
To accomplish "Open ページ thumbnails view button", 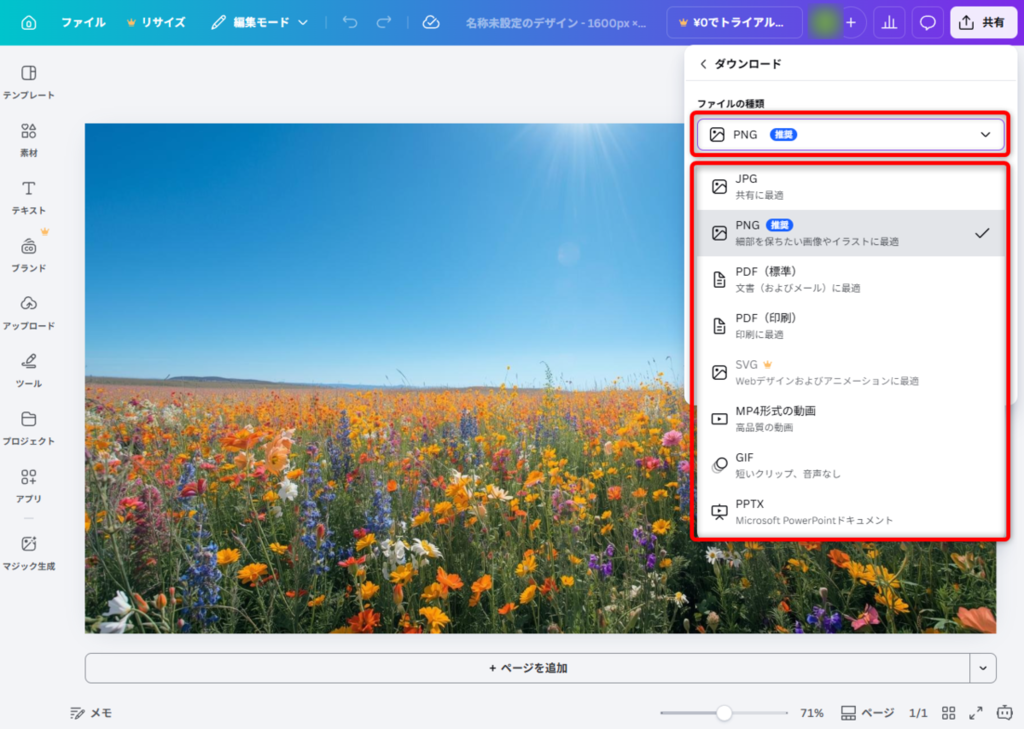I will (x=867, y=713).
